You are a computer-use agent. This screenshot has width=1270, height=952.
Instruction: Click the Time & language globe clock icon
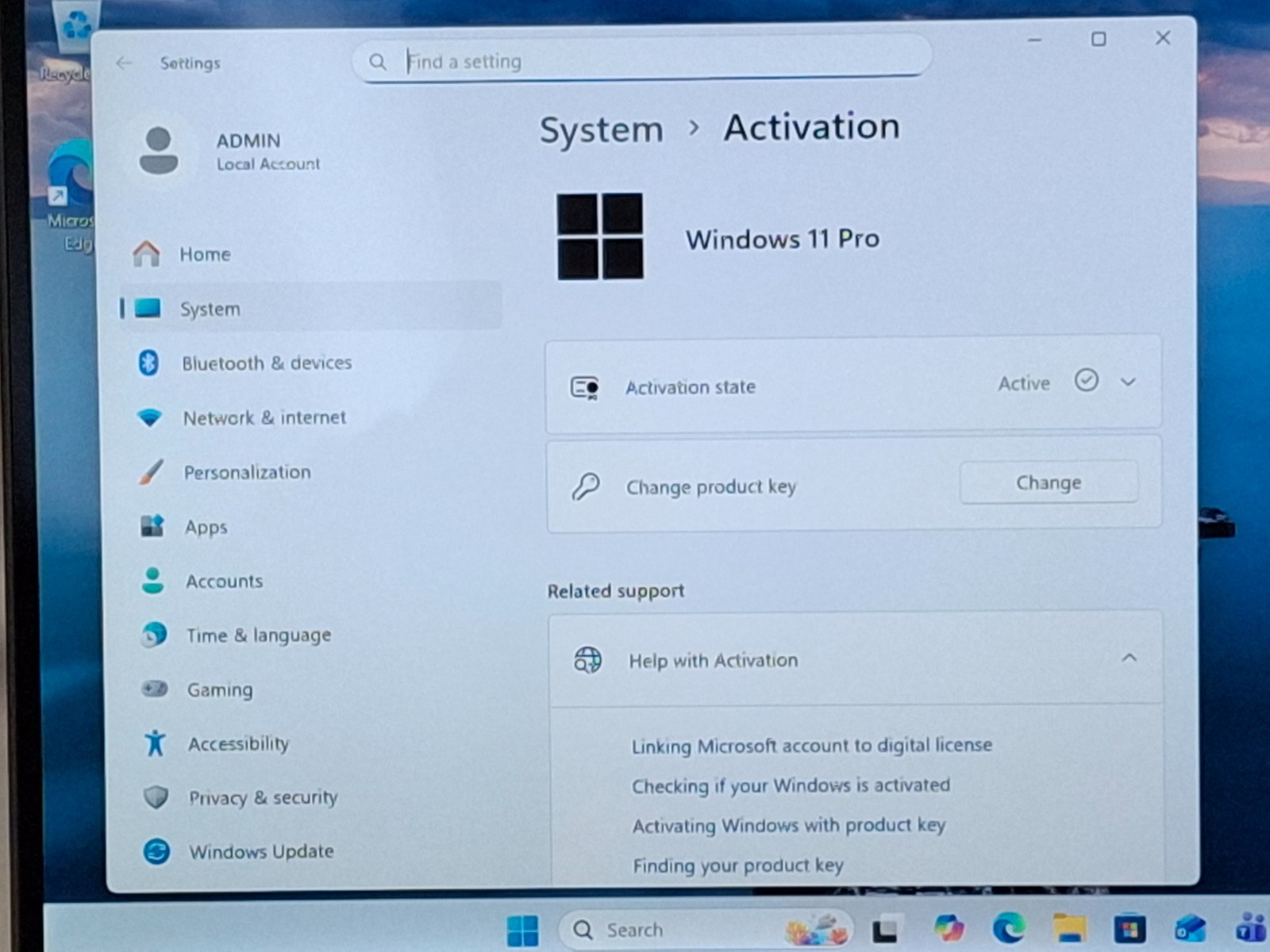coord(154,635)
